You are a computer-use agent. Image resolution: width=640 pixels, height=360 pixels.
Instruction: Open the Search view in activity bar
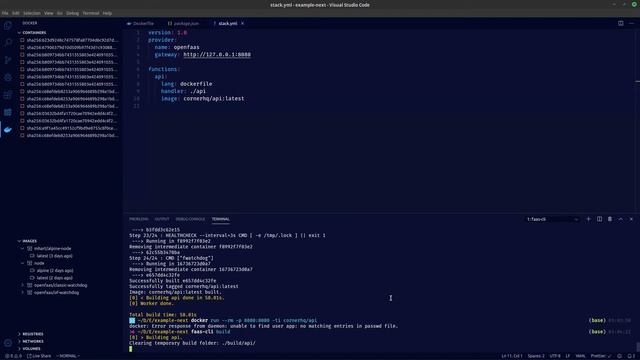coord(8,42)
